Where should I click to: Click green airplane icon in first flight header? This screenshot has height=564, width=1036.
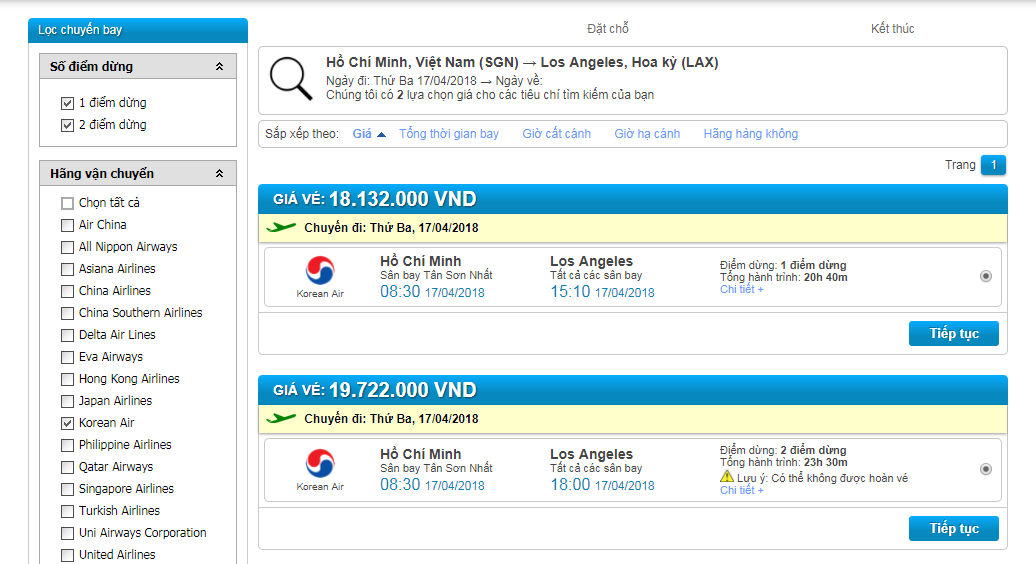tap(281, 227)
